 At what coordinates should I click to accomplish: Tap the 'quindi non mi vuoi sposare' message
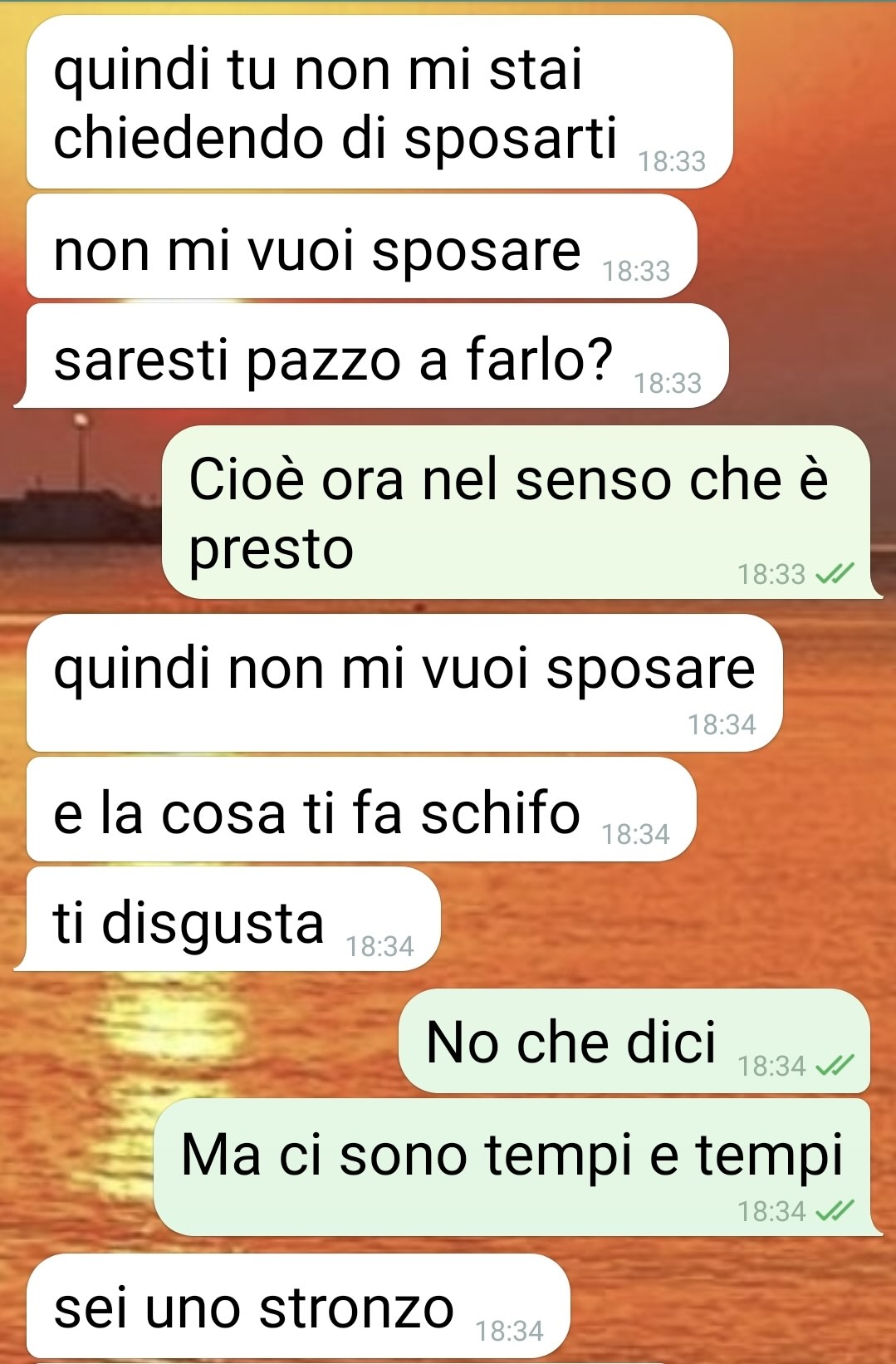coord(404,683)
